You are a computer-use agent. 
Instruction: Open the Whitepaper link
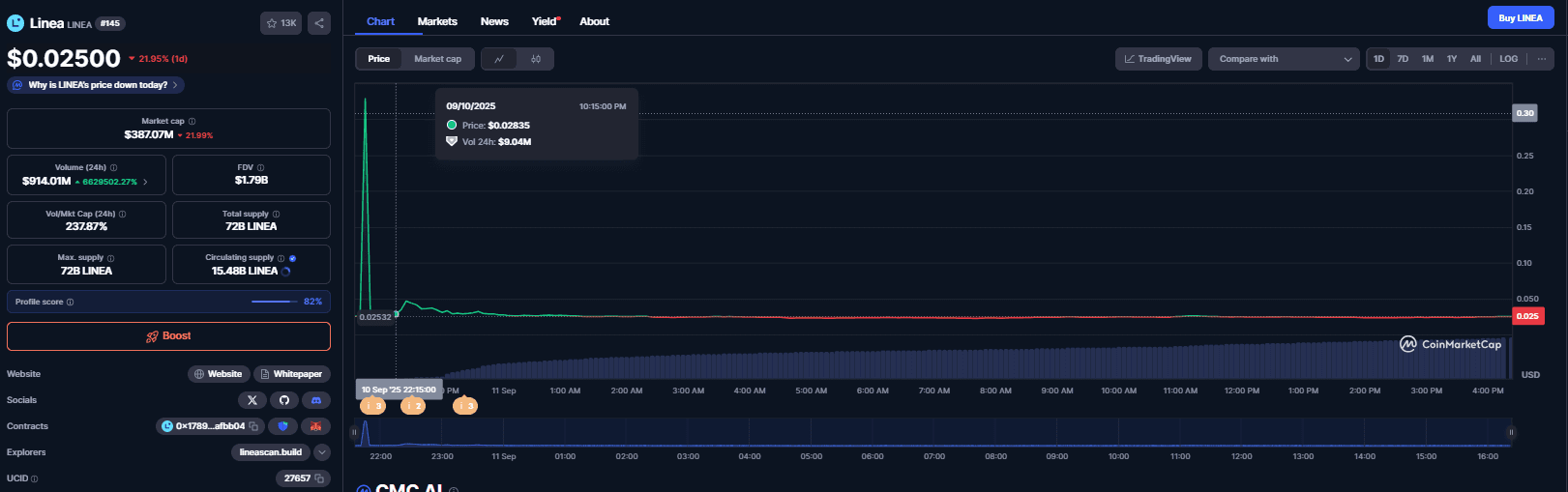click(291, 374)
